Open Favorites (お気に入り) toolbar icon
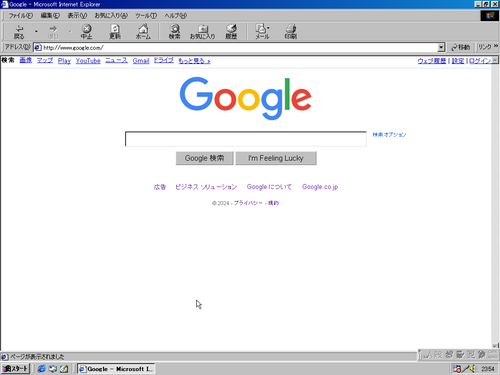 click(203, 32)
